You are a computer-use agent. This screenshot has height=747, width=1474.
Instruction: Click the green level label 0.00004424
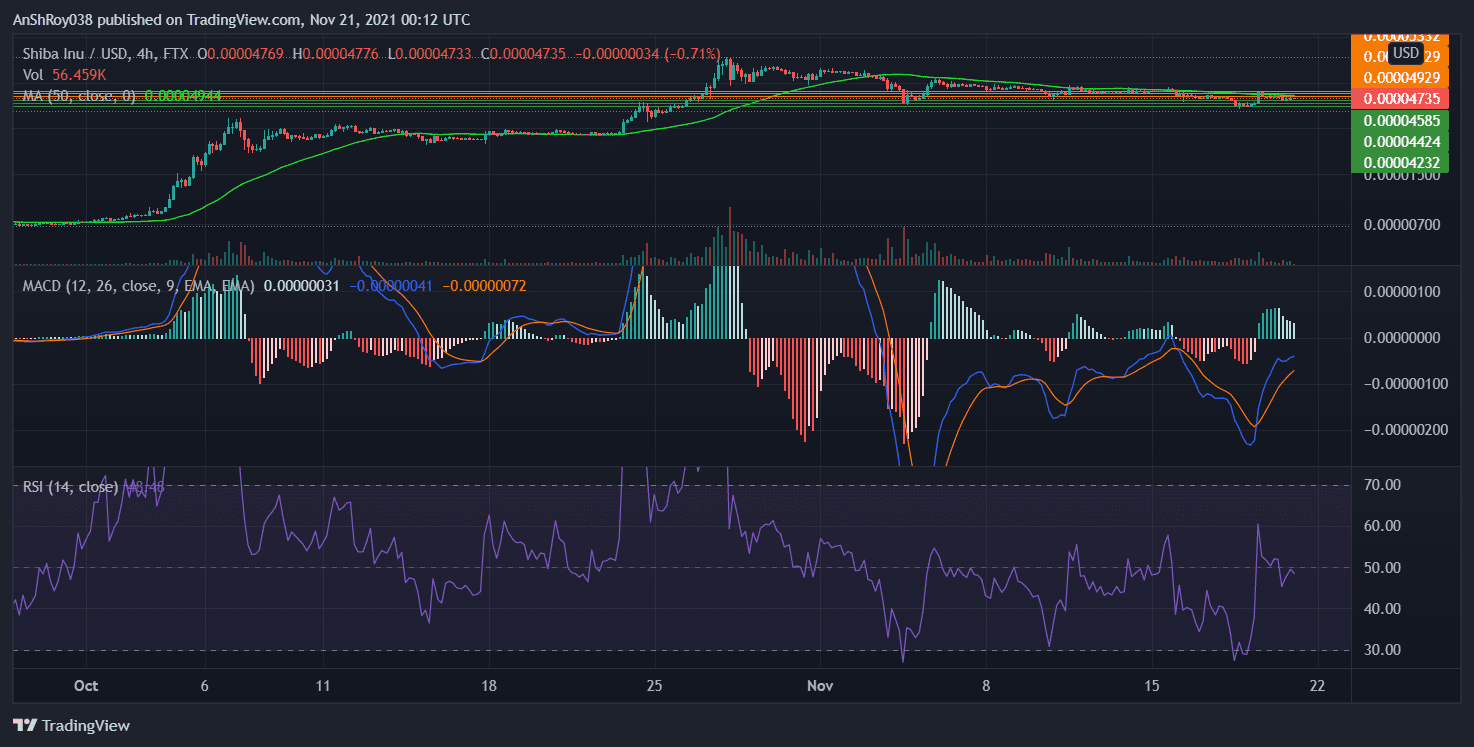[1403, 140]
